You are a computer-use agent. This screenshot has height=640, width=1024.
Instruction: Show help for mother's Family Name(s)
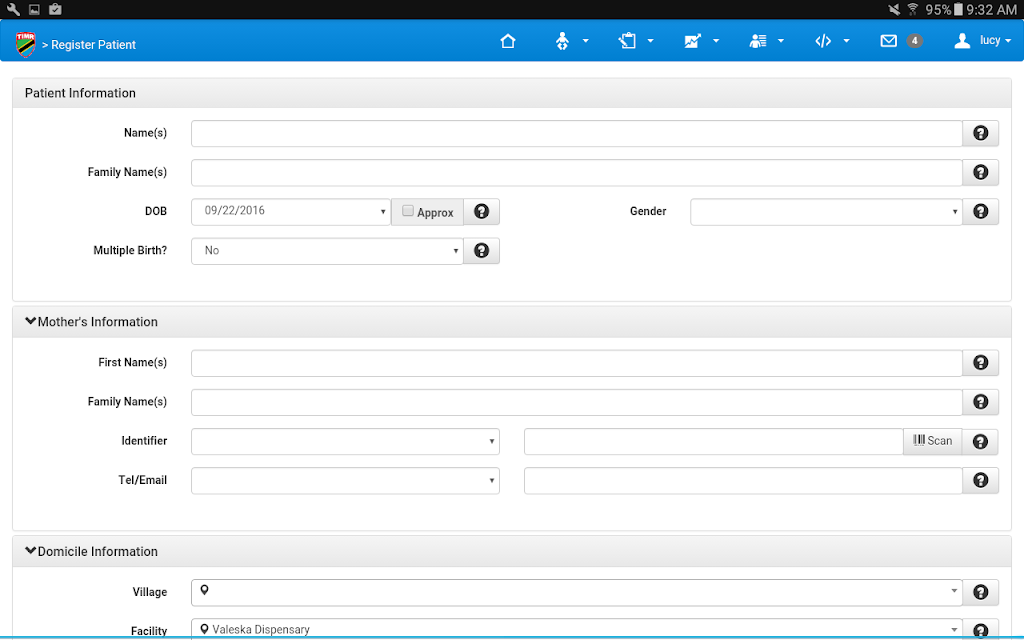click(980, 402)
